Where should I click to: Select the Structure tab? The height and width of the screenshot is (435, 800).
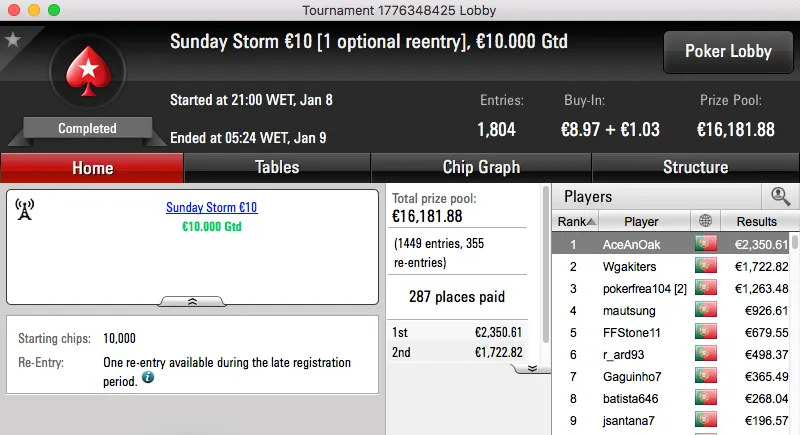pyautogui.click(x=695, y=167)
